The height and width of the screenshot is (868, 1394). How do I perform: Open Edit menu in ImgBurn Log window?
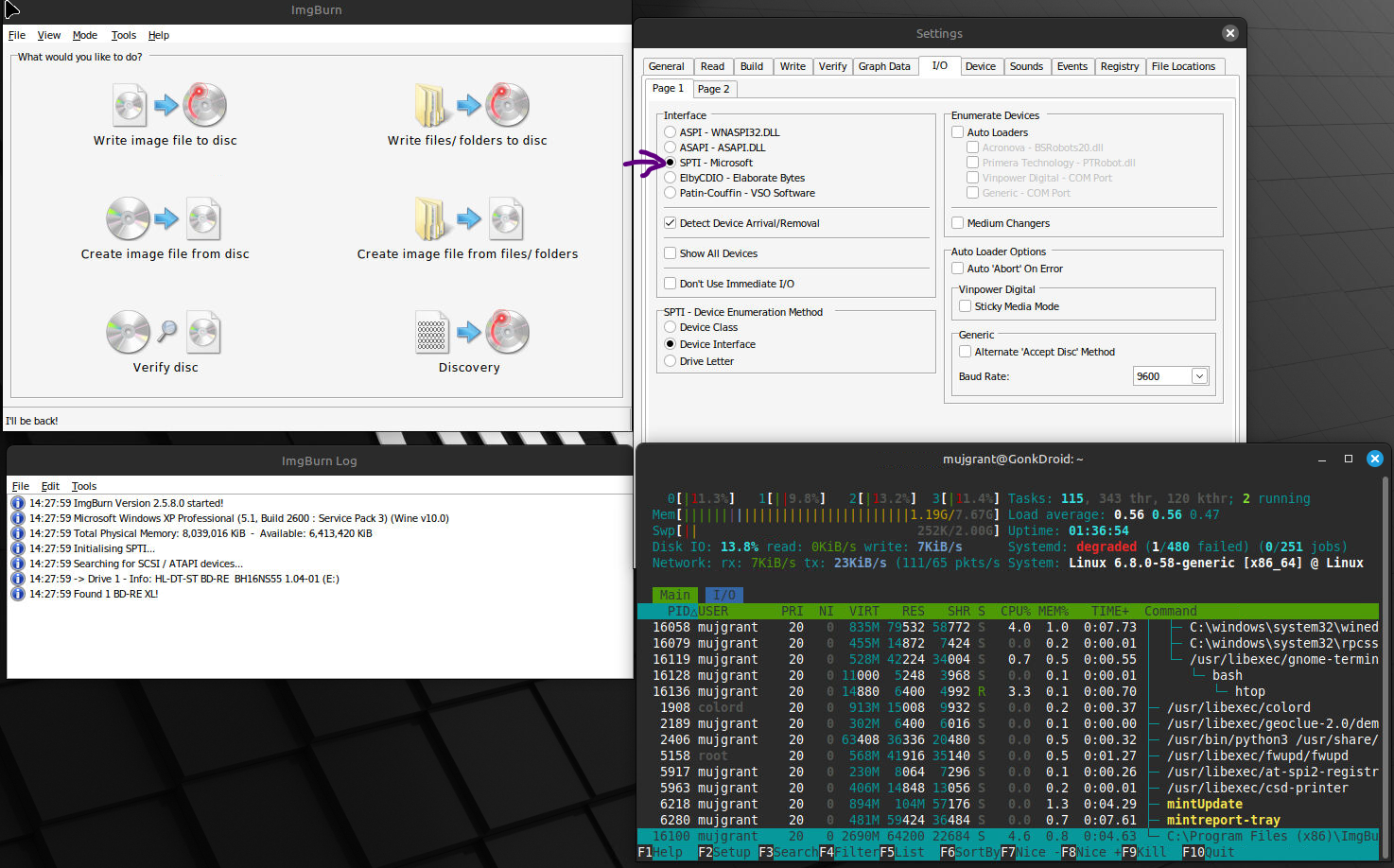click(x=51, y=486)
